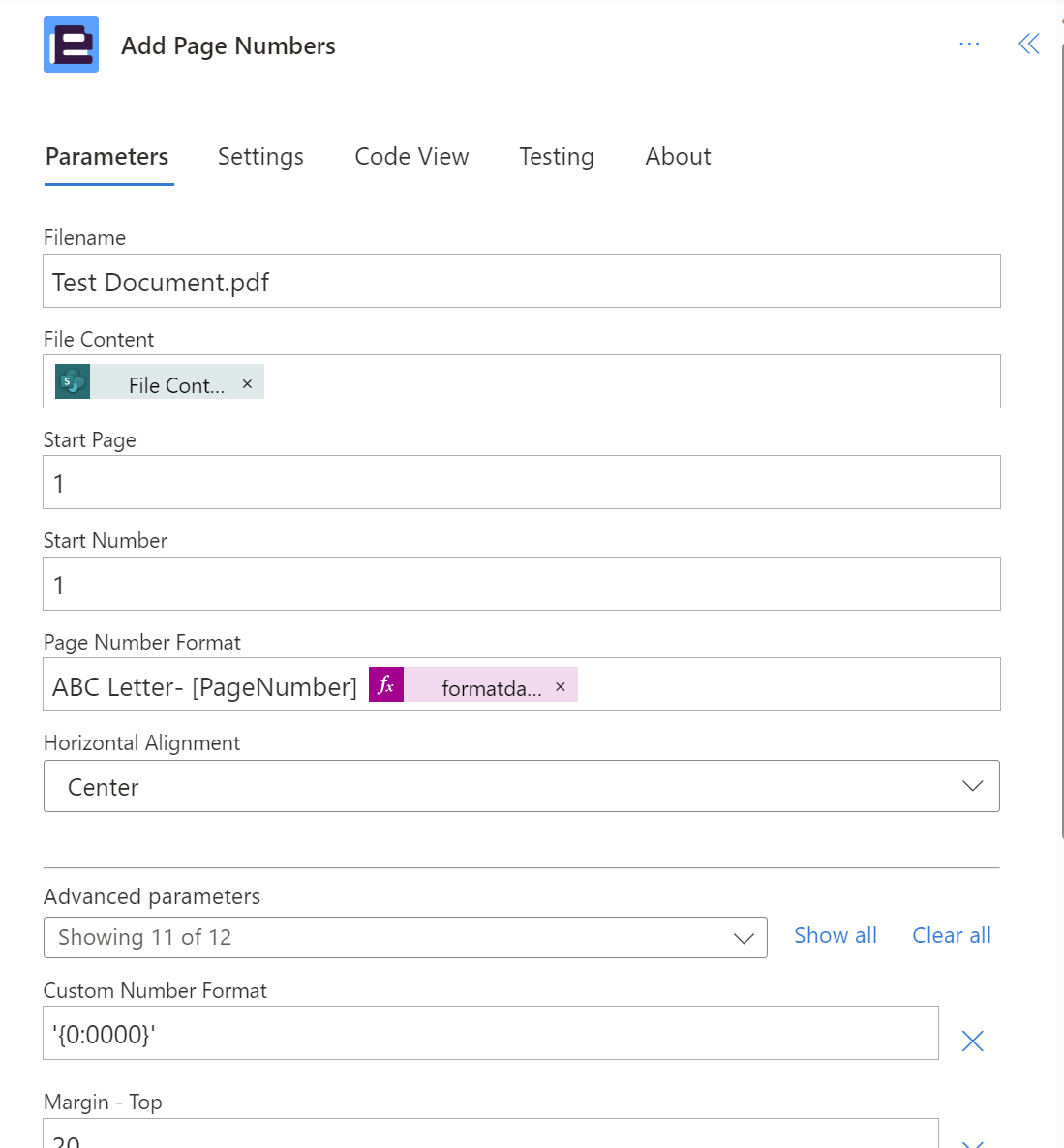Select the Testing tab

(557, 156)
